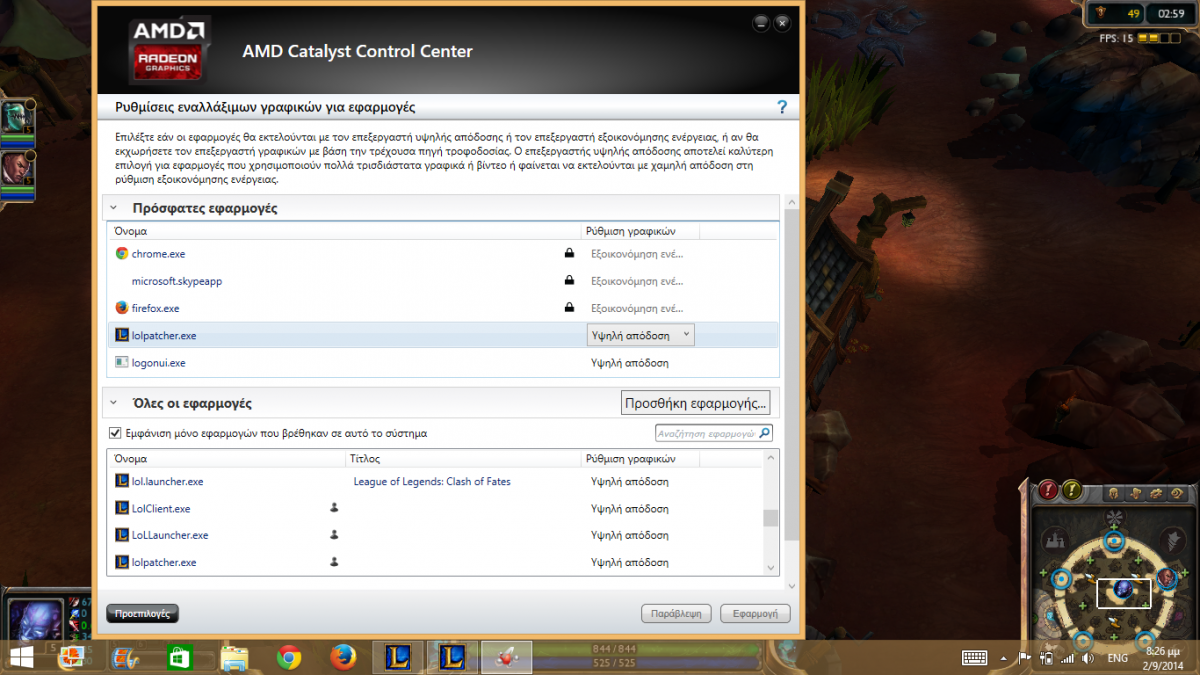Click the Action Center flag tray icon
The image size is (1200, 675).
[1025, 658]
